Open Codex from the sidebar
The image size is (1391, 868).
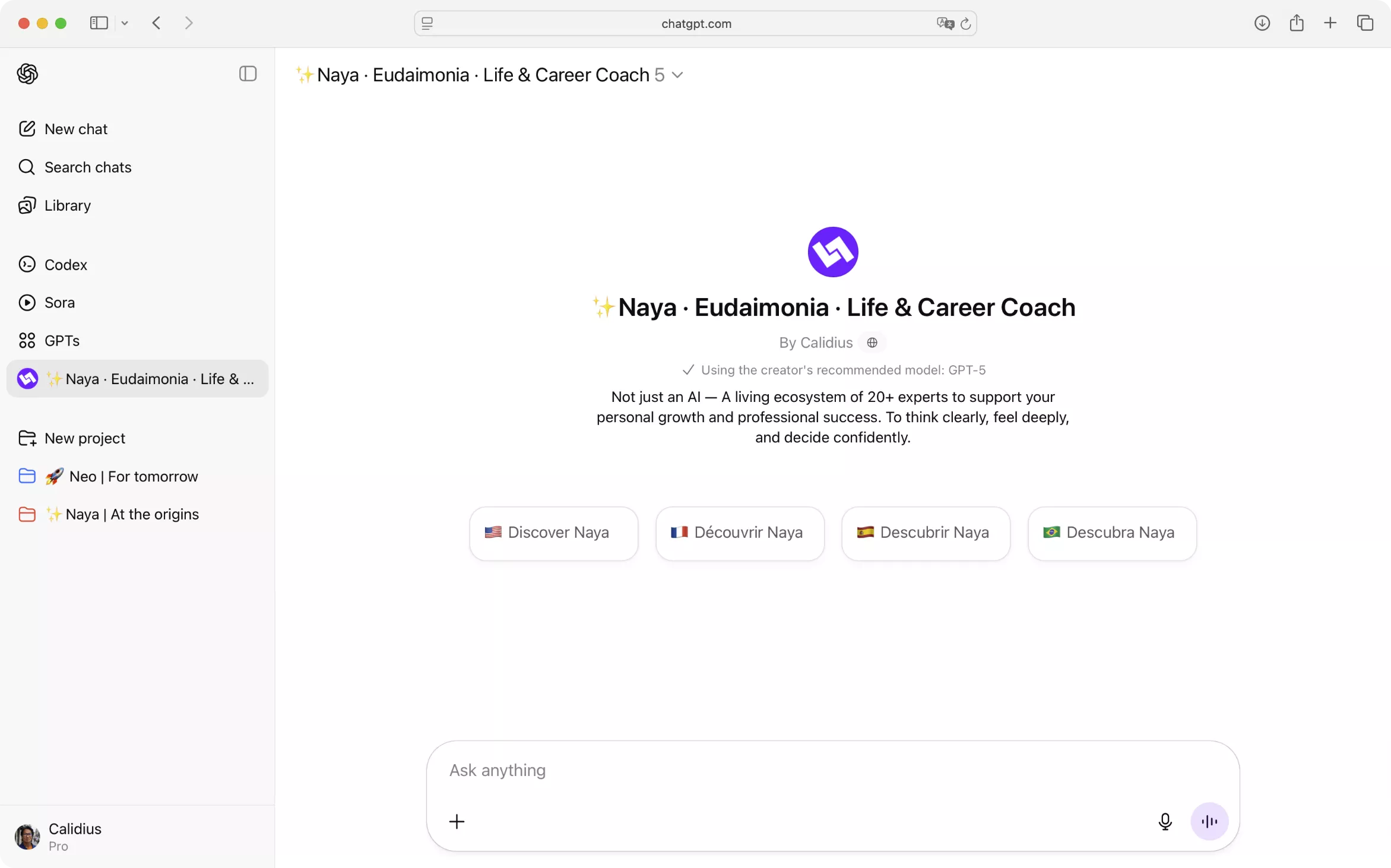(65, 264)
